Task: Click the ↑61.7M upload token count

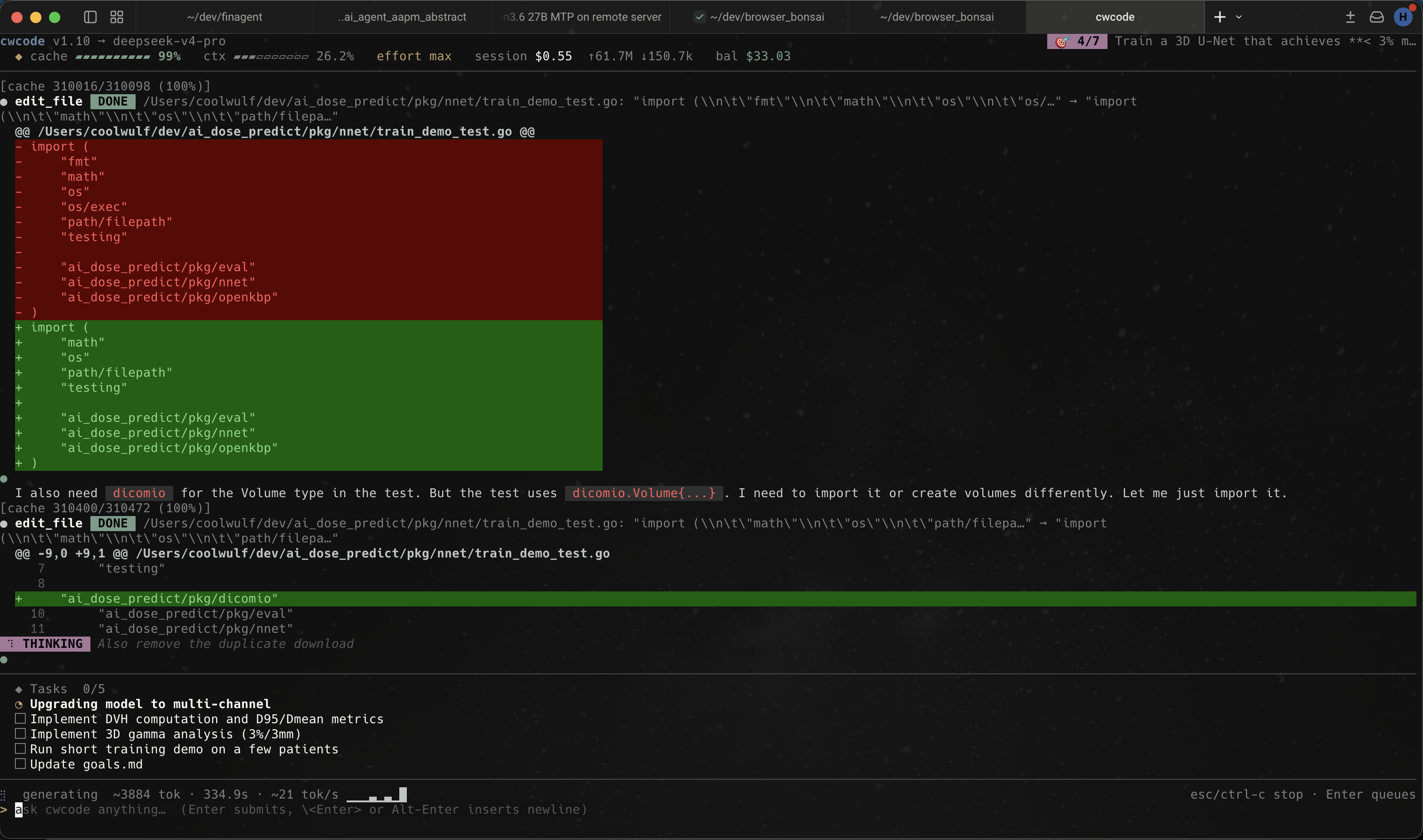Action: pos(610,57)
